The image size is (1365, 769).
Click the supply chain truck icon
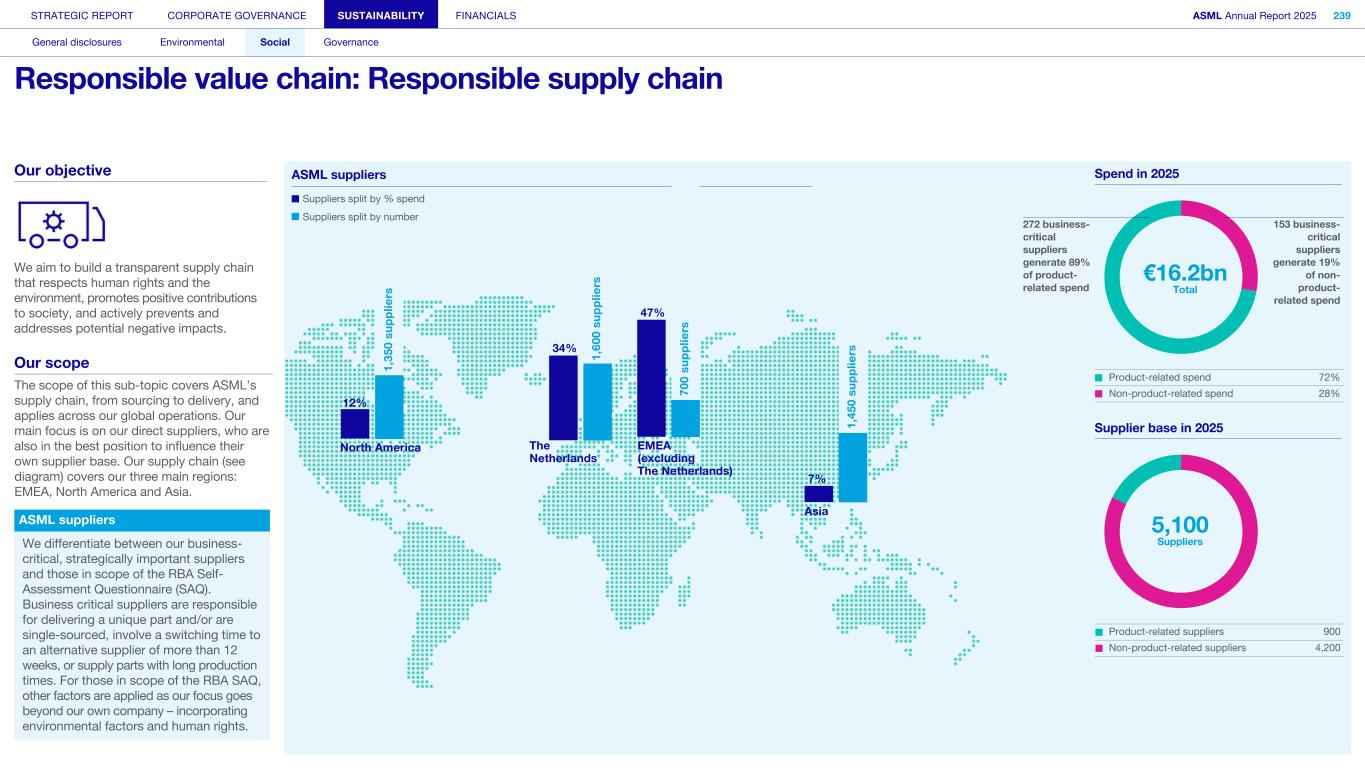click(x=61, y=225)
